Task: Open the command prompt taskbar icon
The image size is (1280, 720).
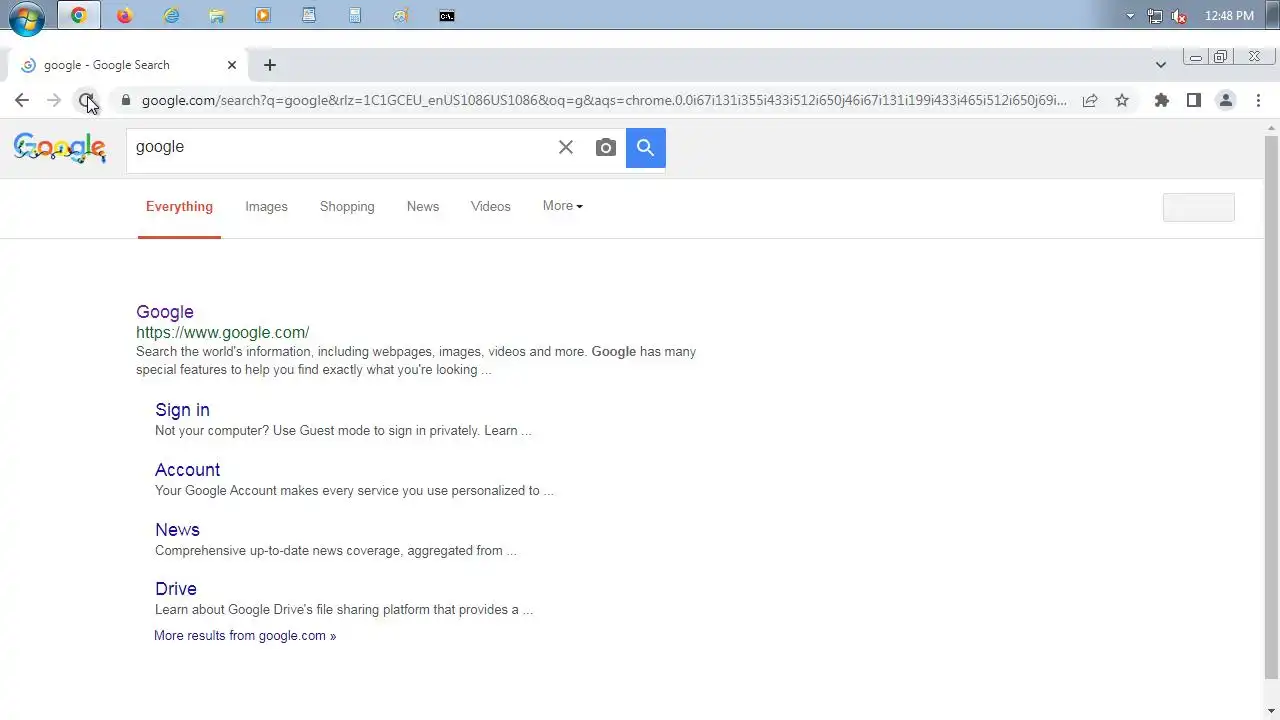Action: (x=447, y=15)
